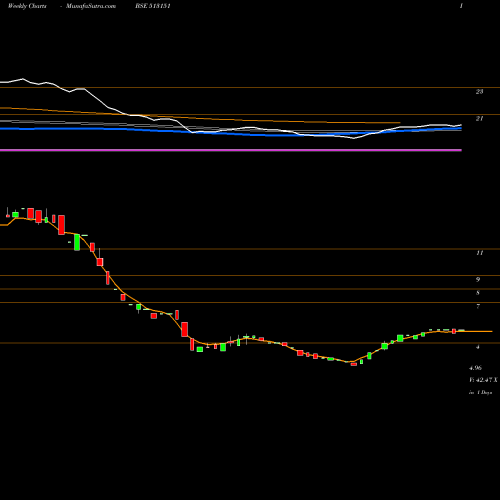The height and width of the screenshot is (500, 500).
Task: Click the 'BSE 513151' ticker label
Action: [153, 6]
